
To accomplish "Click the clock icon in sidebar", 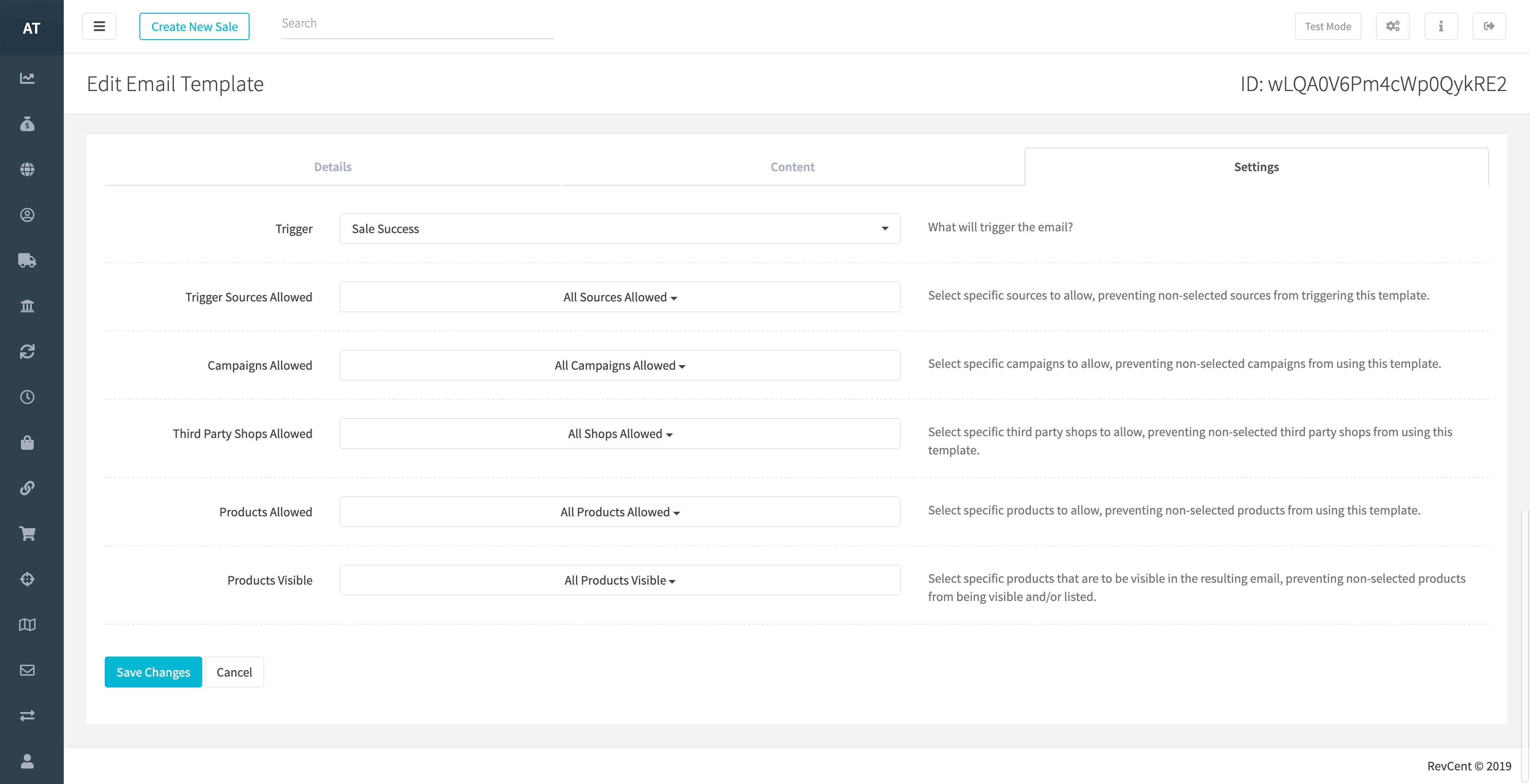I will click(x=27, y=397).
